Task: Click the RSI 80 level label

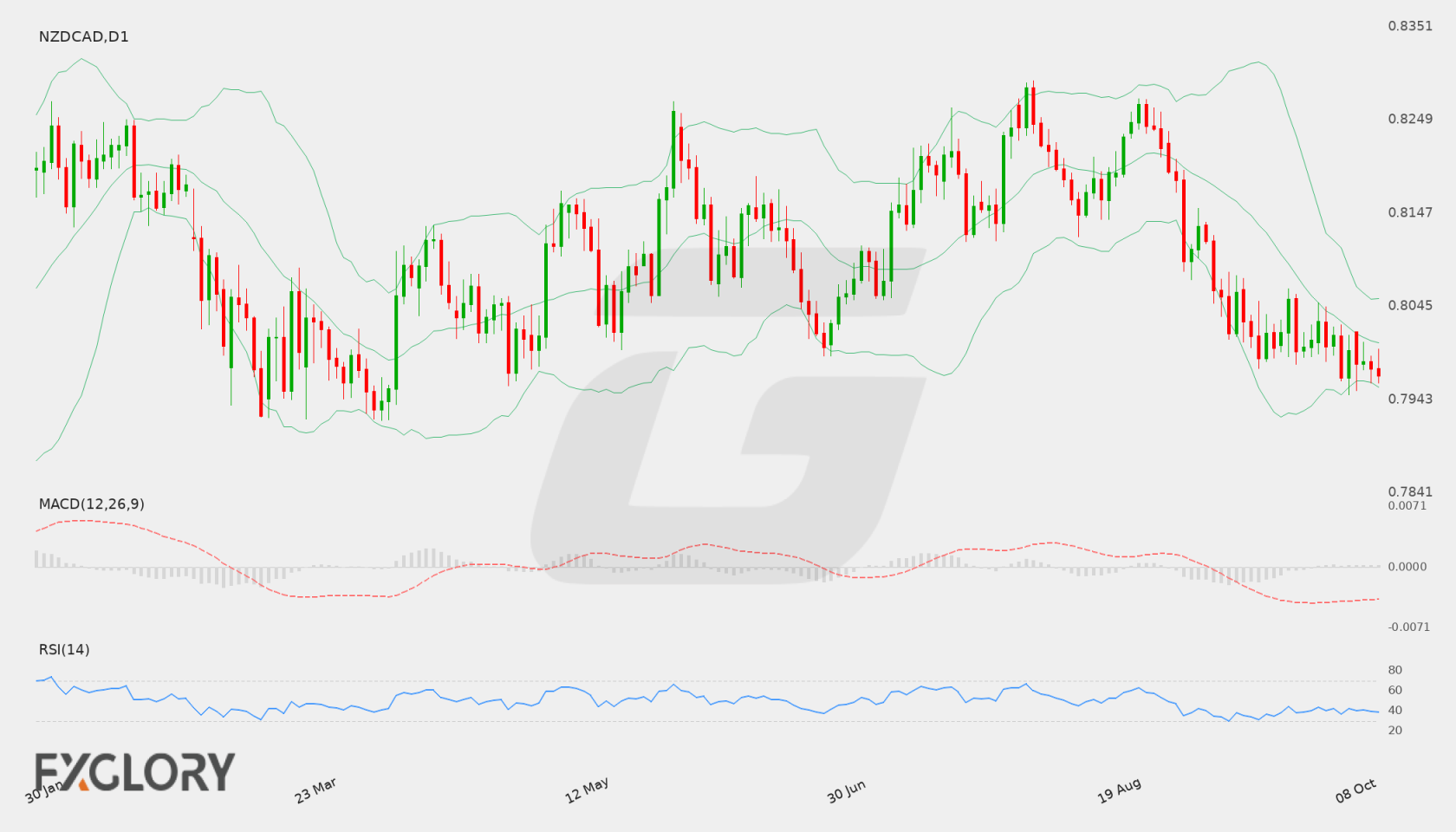Action: [1395, 670]
